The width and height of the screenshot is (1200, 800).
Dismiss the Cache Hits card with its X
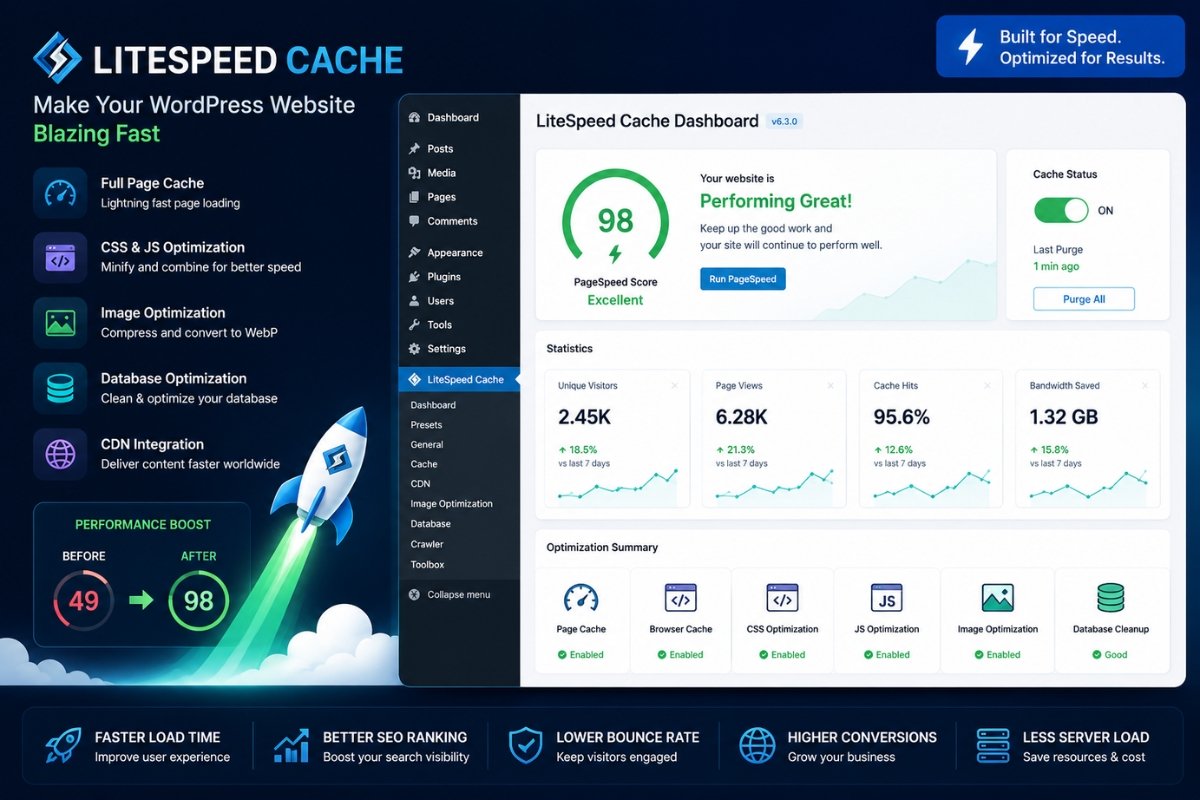click(x=988, y=385)
